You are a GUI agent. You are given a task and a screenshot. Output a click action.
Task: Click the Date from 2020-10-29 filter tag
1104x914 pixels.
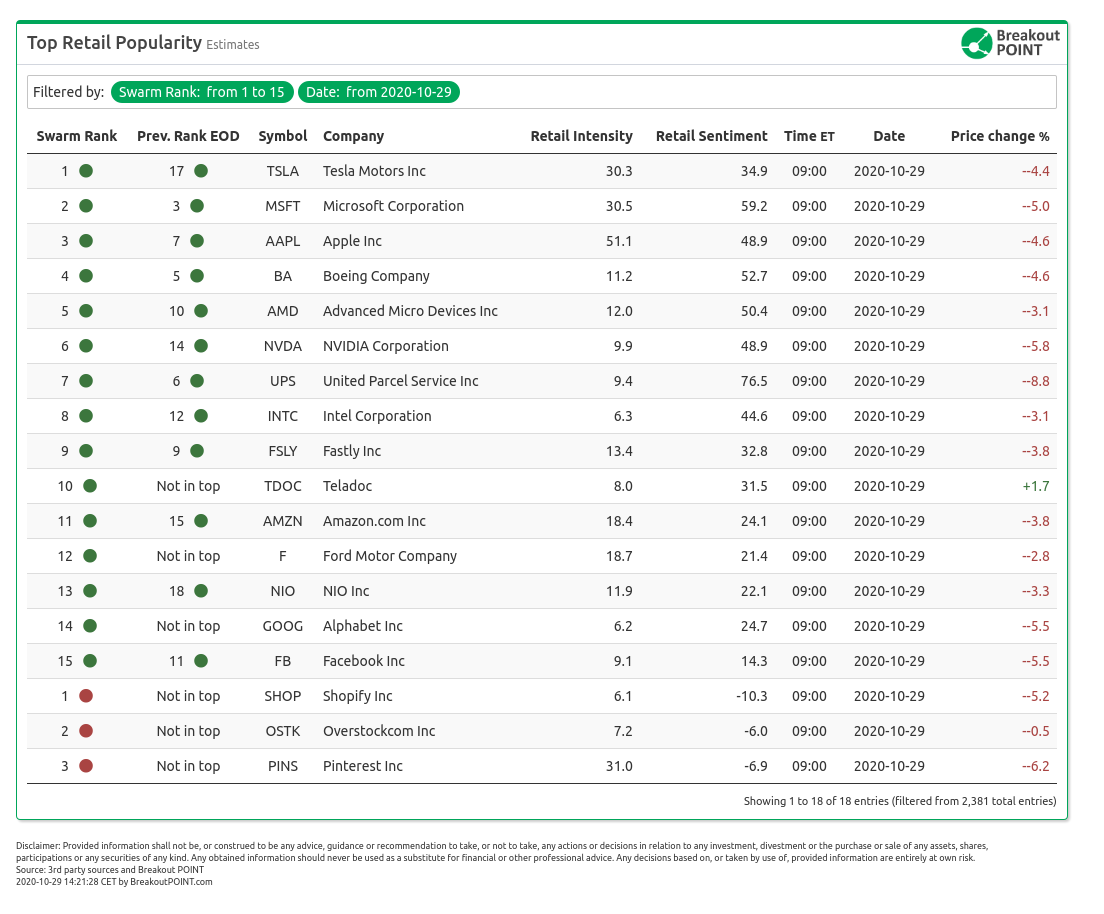click(379, 92)
